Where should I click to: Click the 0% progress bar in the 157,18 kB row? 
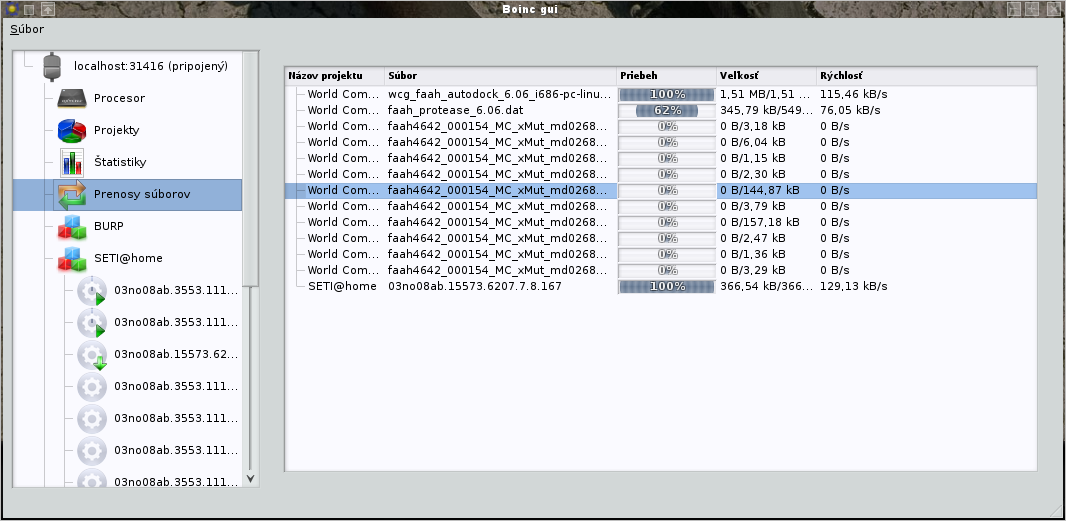pos(667,222)
